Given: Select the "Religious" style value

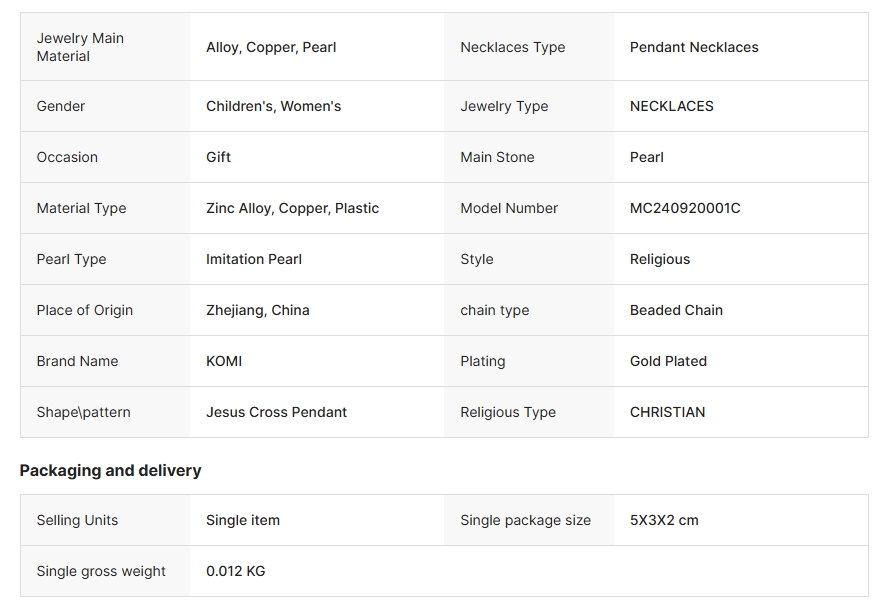Looking at the screenshot, I should coord(659,259).
